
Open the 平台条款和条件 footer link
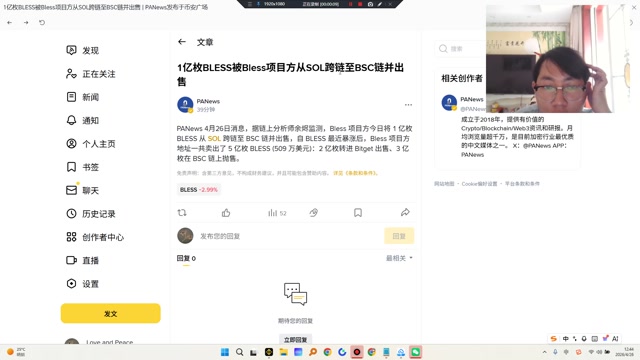(x=522, y=184)
